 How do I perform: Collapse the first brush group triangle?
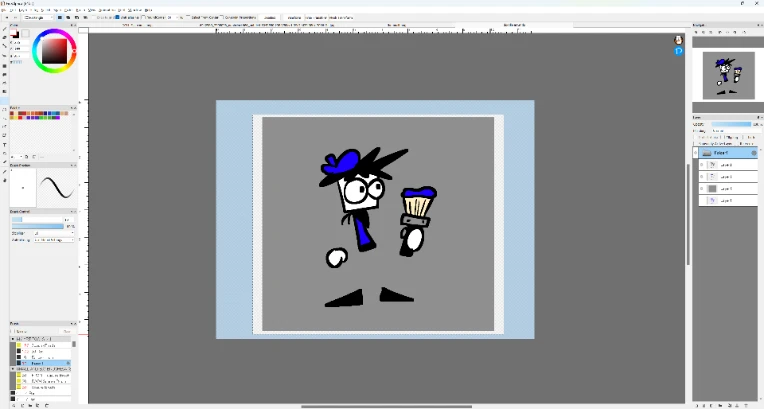coord(13,339)
